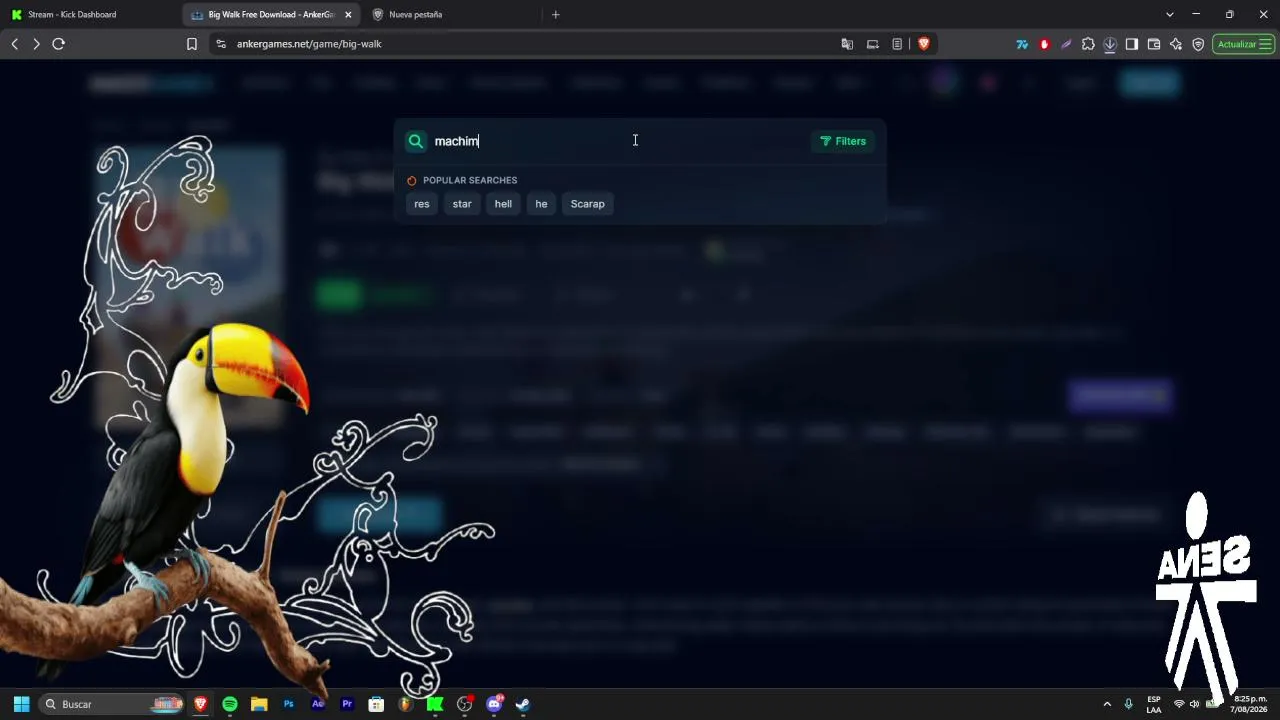1280x720 pixels.
Task: Click the microphone tray icon
Action: click(1129, 704)
